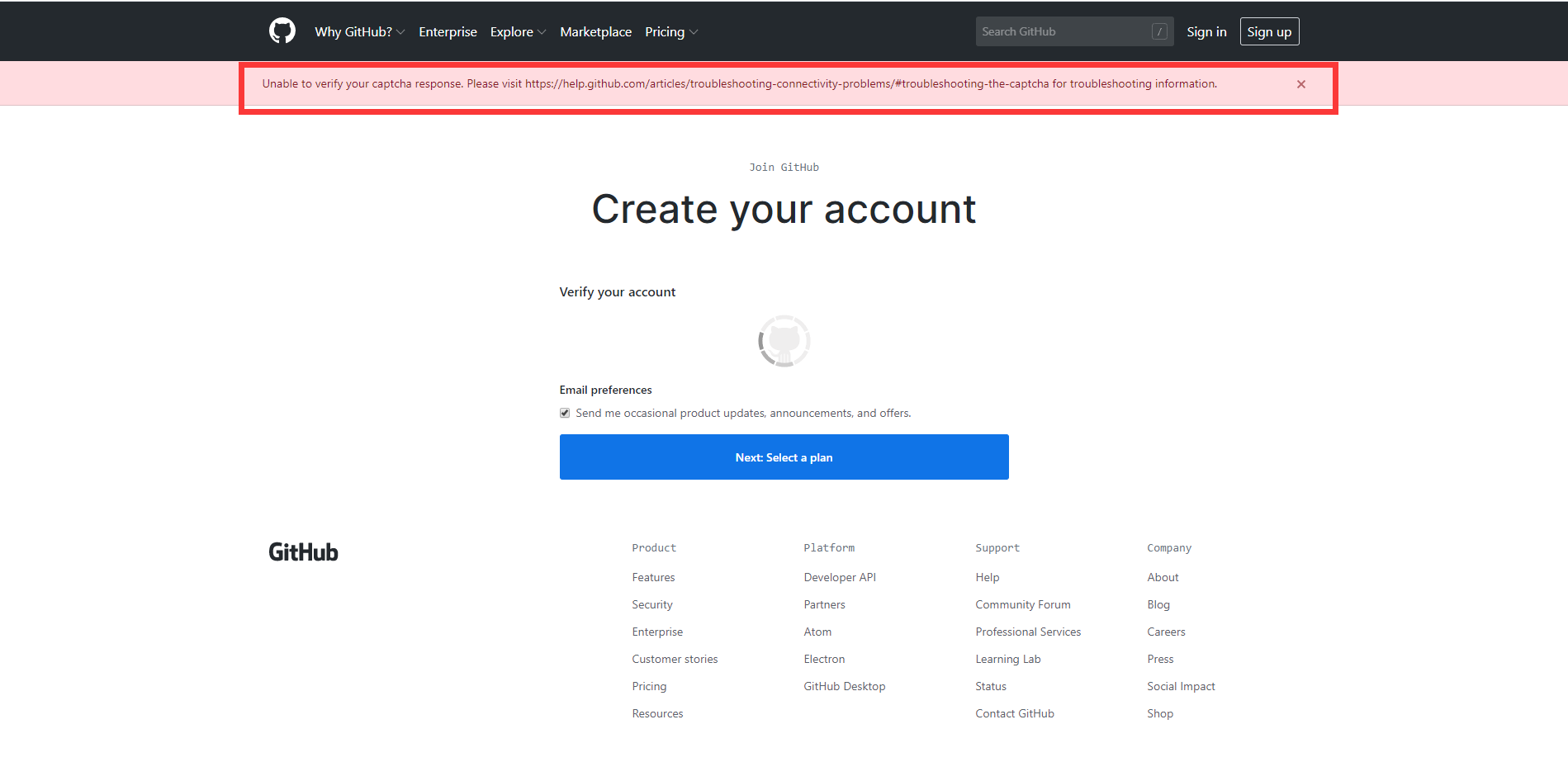The width and height of the screenshot is (1568, 781).
Task: Select the GitHub wordmark logo in footer
Action: coord(302,551)
